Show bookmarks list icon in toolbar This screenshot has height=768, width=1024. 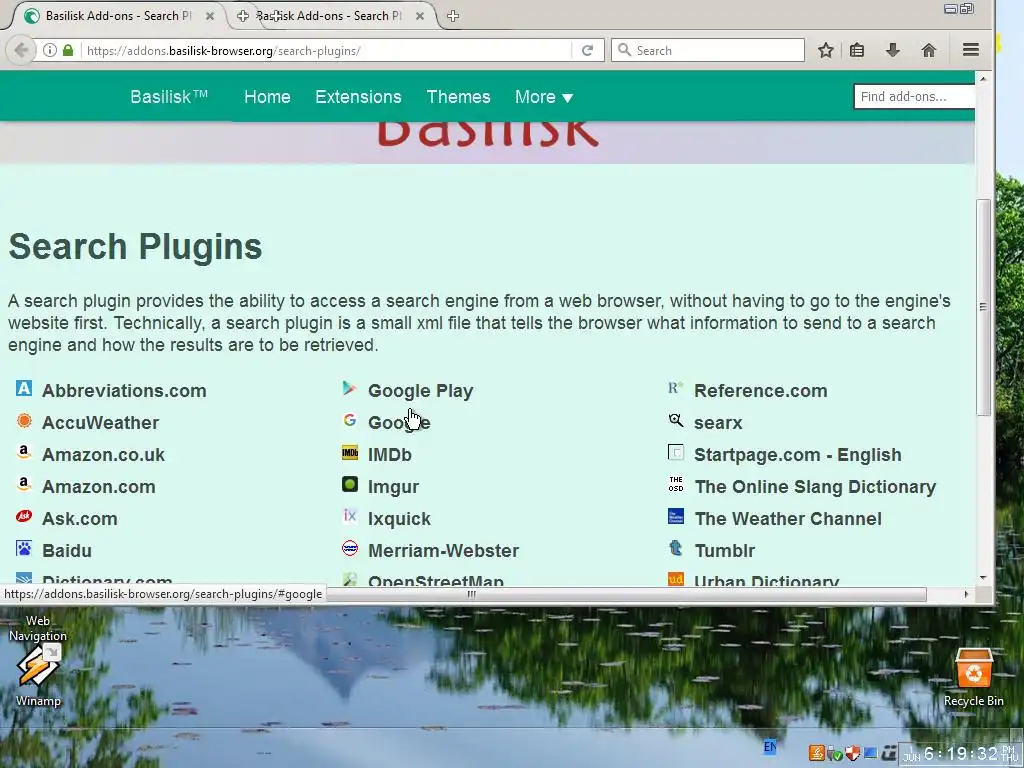tap(857, 50)
